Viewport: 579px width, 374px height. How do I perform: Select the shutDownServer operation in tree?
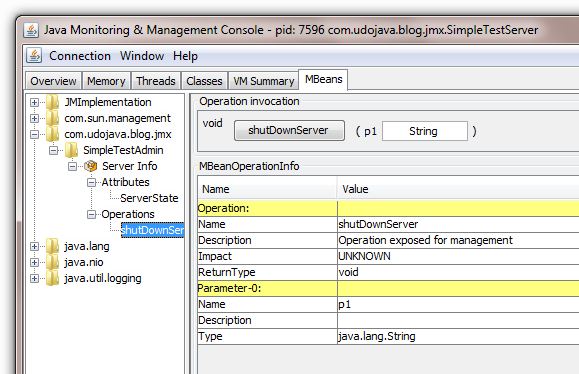click(x=152, y=230)
